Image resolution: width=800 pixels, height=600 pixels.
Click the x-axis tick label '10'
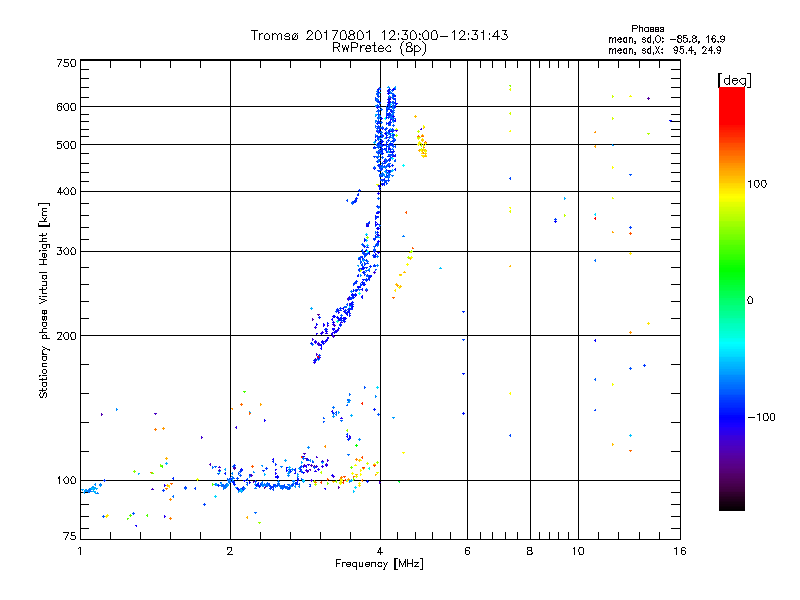point(578,551)
